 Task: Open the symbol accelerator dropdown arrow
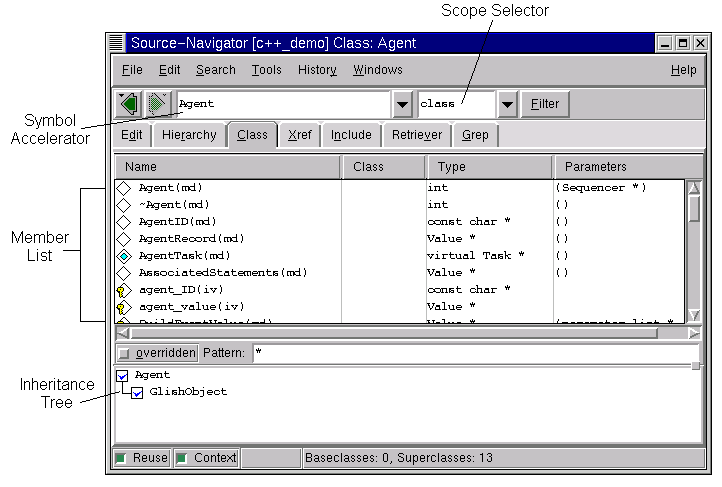[x=402, y=104]
